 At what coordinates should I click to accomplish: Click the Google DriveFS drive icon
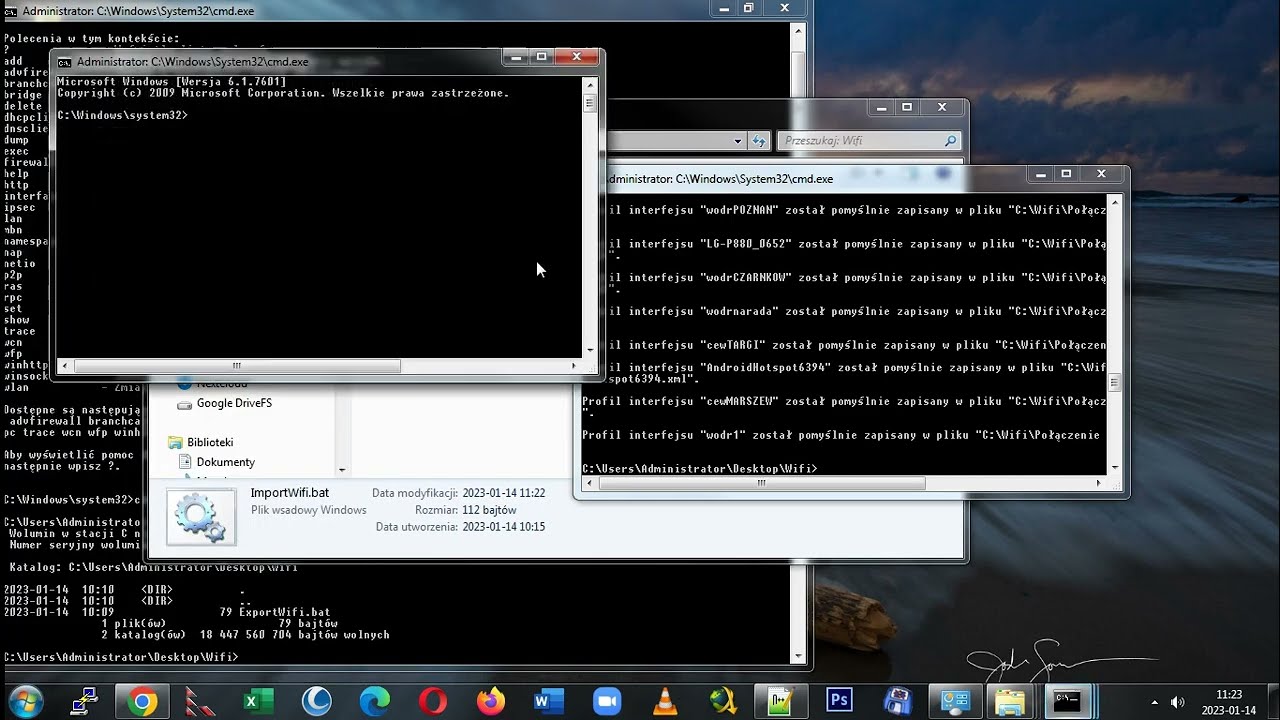184,404
